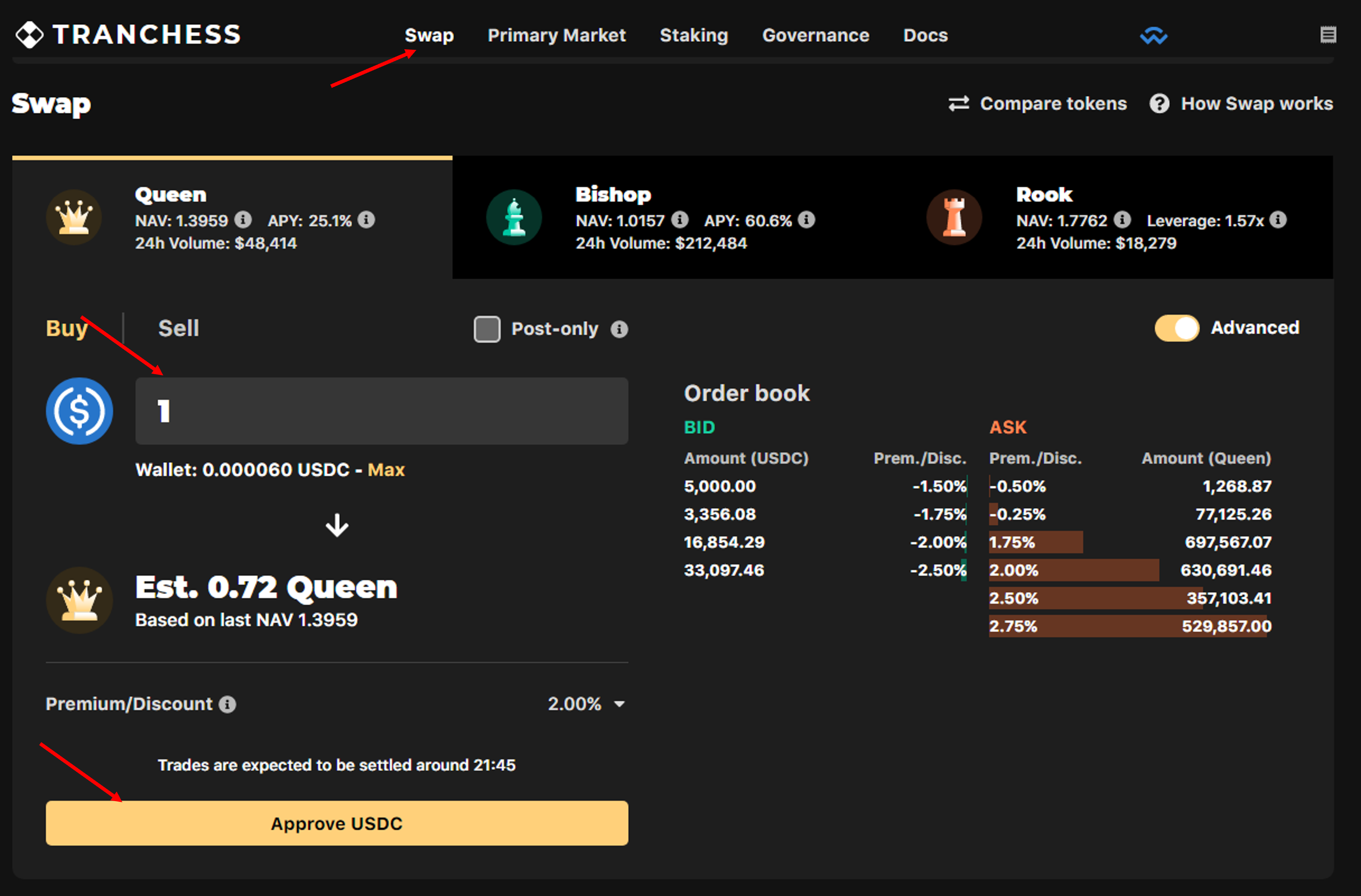Click the Rook Leverage info icon

click(x=1278, y=220)
